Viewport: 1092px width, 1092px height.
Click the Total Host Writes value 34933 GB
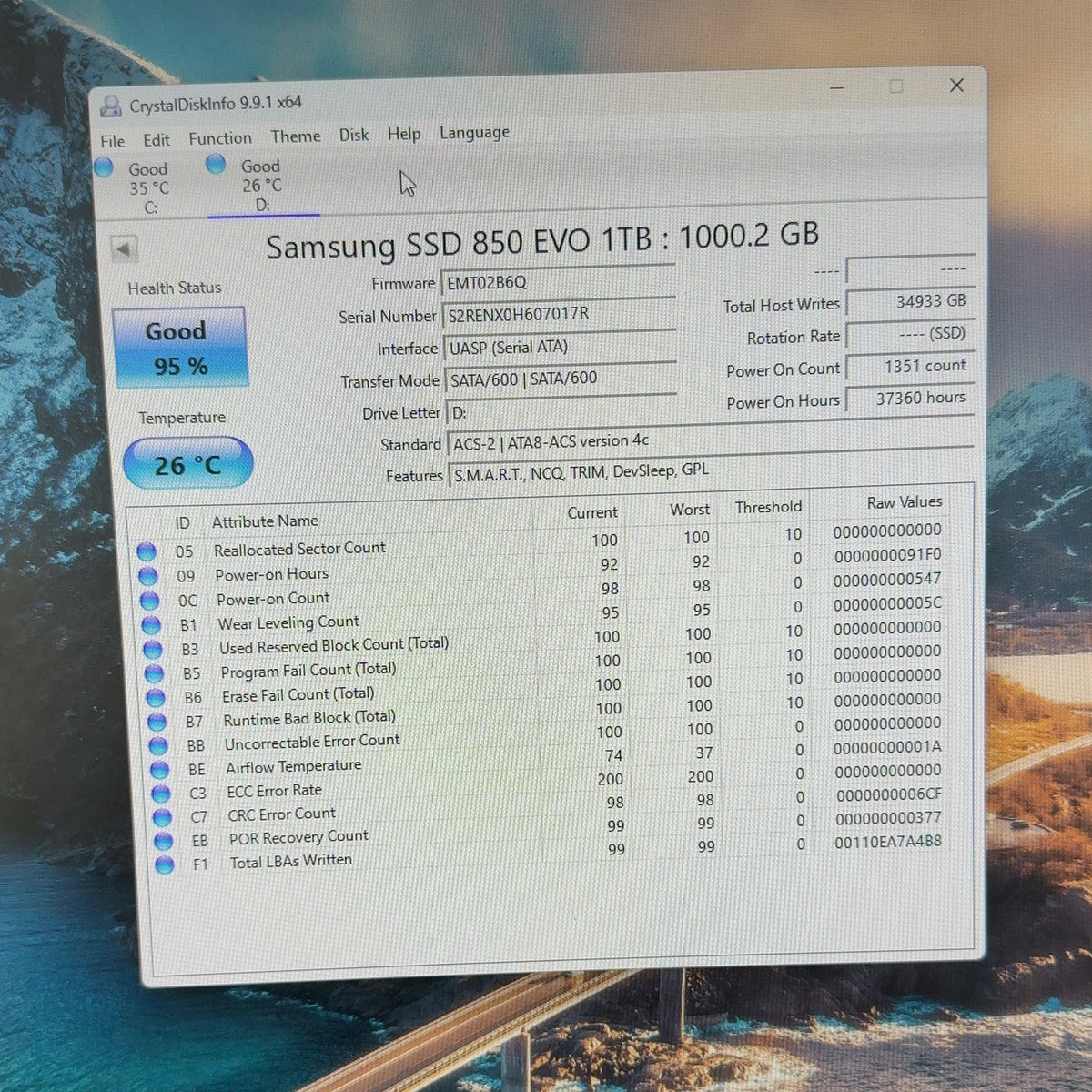click(x=910, y=301)
